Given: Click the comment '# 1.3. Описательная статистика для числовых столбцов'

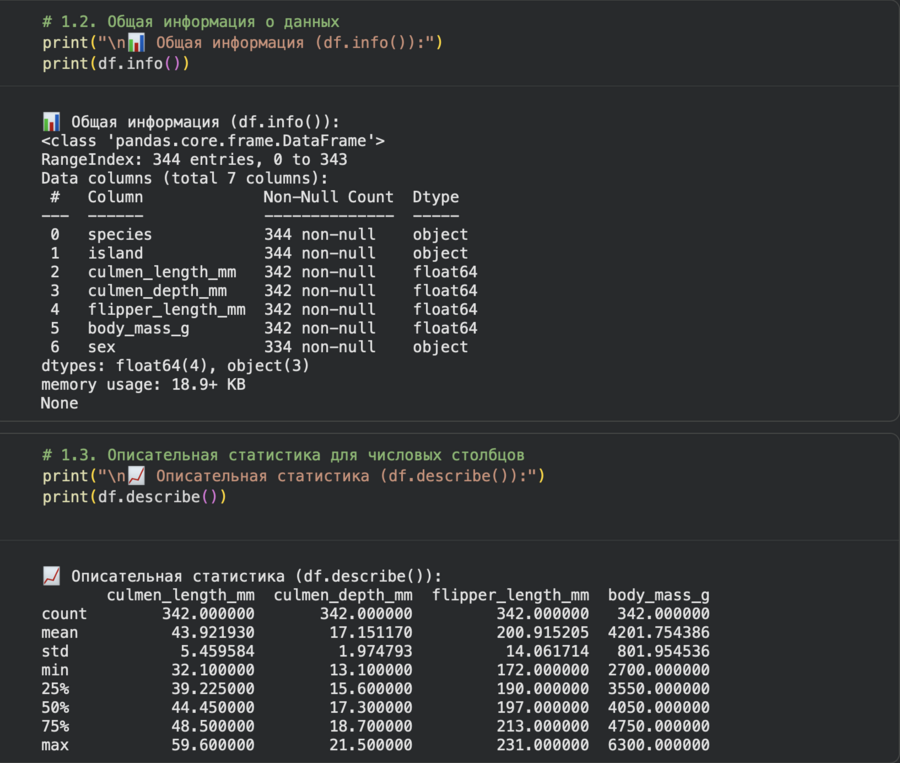Looking at the screenshot, I should (x=283, y=455).
